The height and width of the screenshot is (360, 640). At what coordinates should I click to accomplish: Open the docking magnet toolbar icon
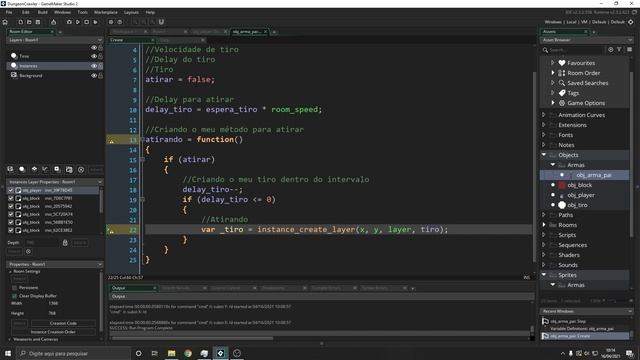(x=161, y=22)
